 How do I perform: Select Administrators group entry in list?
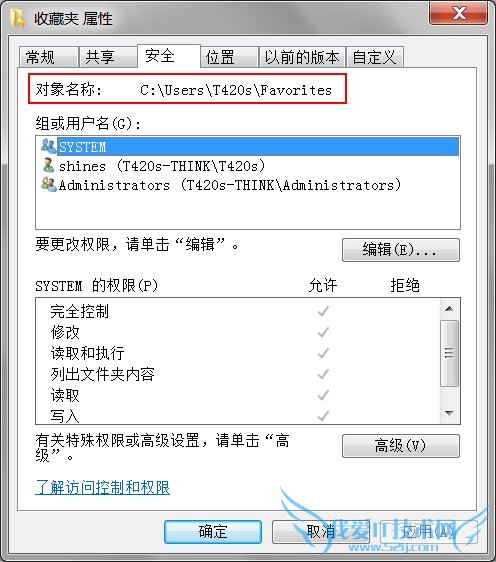point(230,185)
